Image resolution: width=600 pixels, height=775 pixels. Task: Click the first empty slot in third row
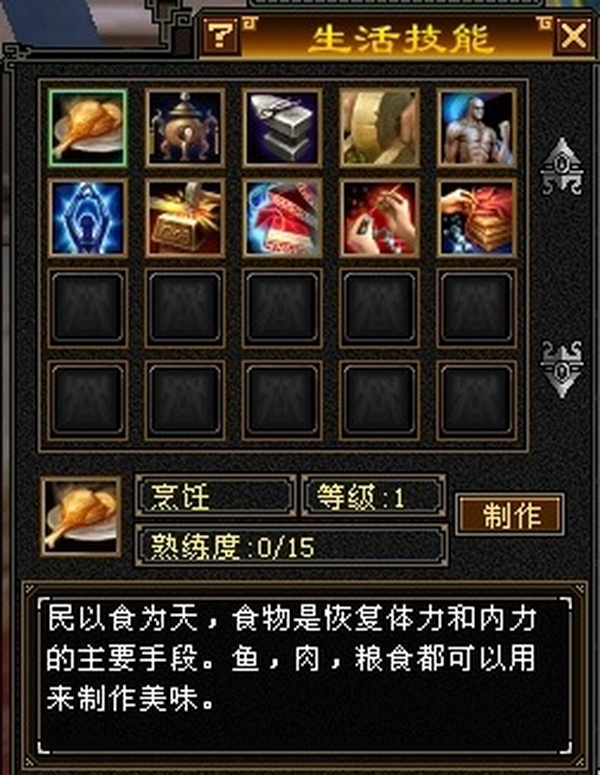[x=88, y=308]
